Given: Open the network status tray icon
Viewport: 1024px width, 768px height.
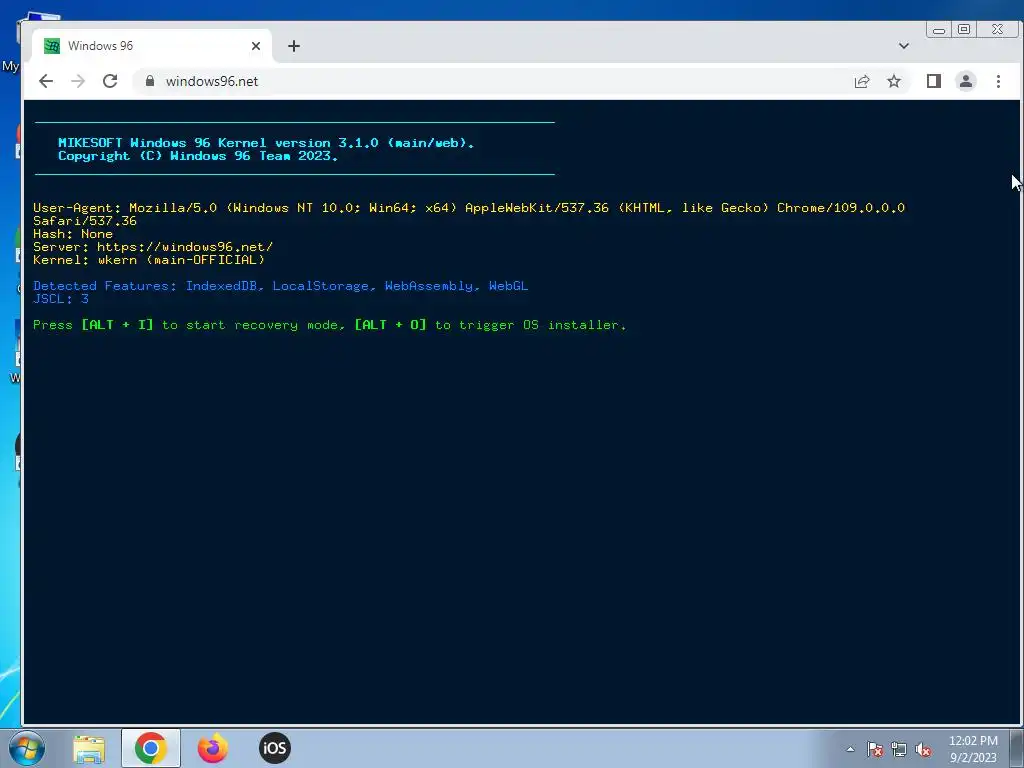Looking at the screenshot, I should pyautogui.click(x=899, y=749).
